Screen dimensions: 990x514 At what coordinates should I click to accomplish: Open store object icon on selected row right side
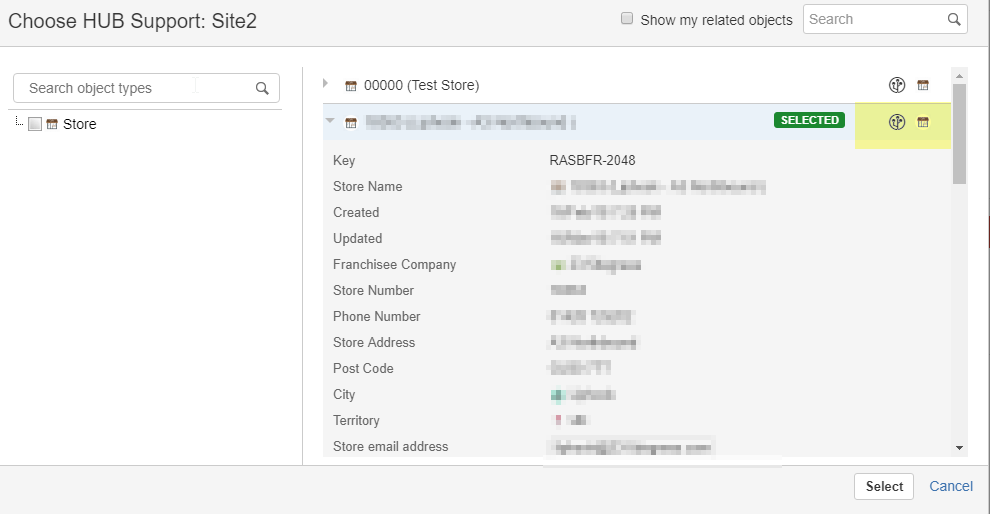tap(923, 122)
